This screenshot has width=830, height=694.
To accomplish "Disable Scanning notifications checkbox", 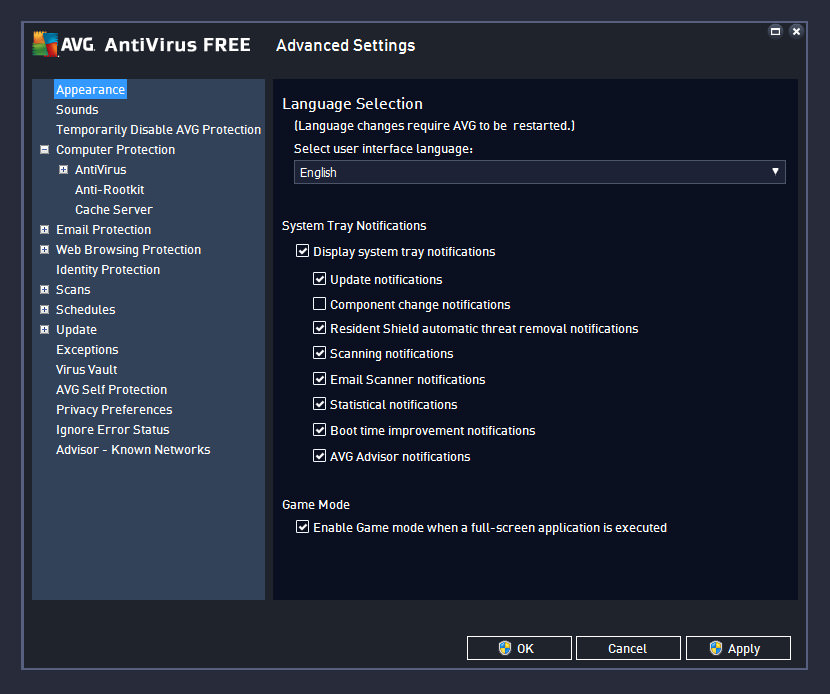I will click(x=319, y=353).
